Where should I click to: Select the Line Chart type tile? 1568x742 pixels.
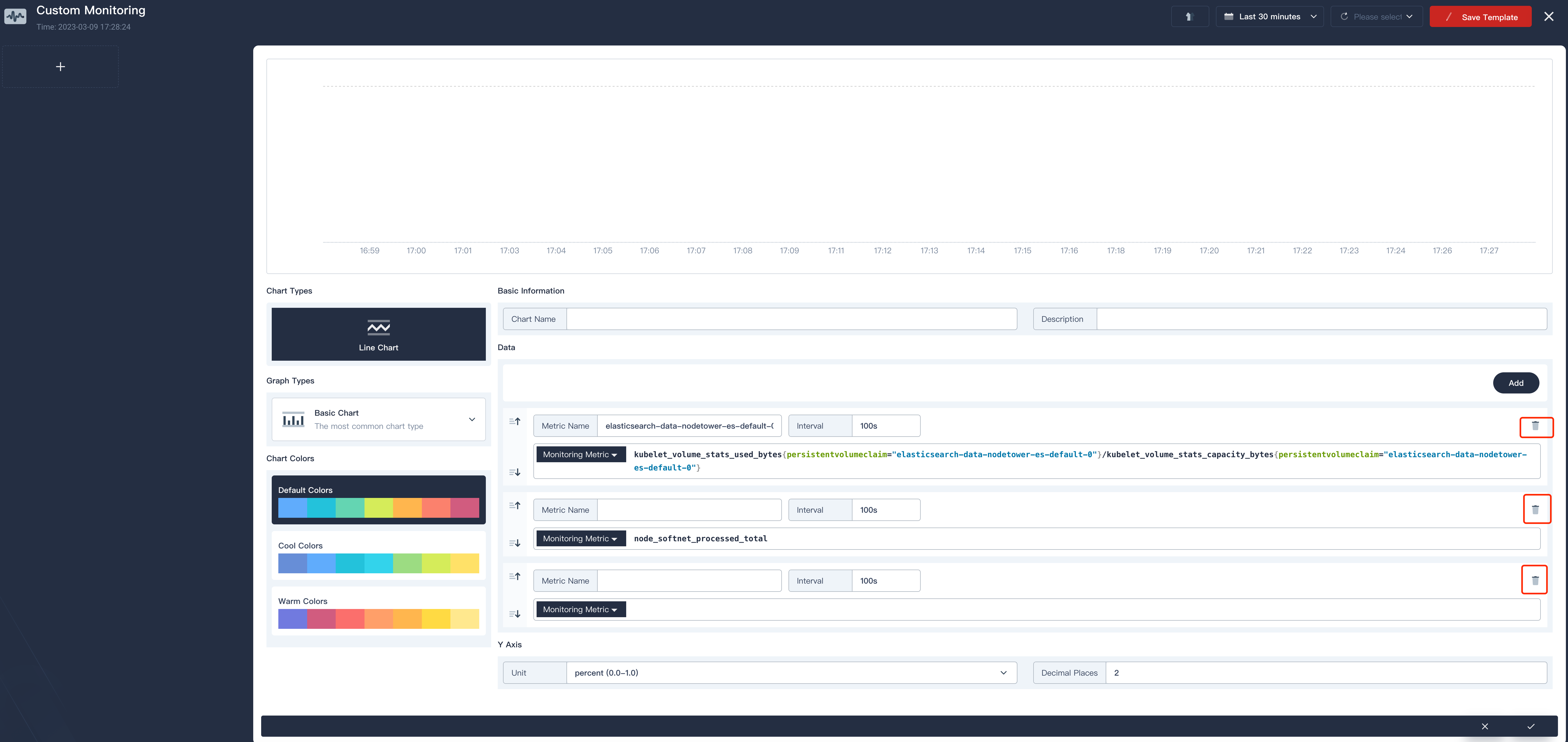[x=379, y=334]
